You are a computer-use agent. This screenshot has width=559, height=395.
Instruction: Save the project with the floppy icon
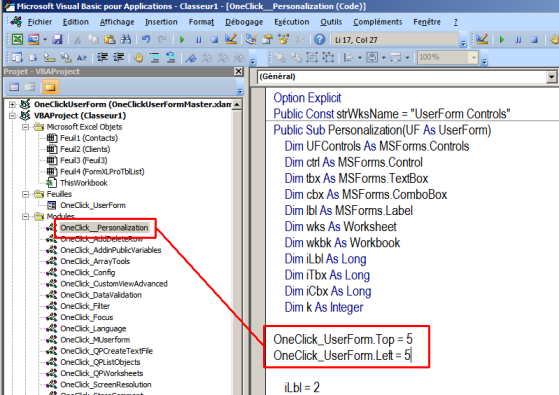(57, 39)
